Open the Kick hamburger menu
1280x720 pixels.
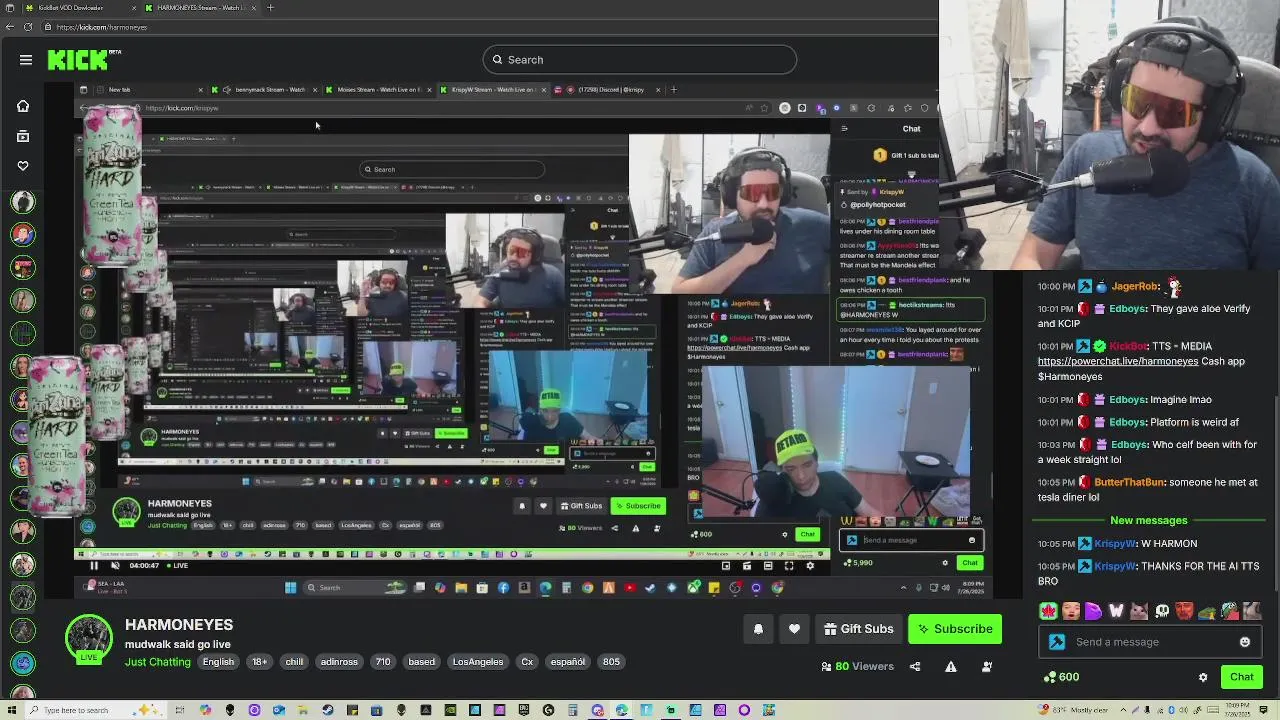point(26,60)
